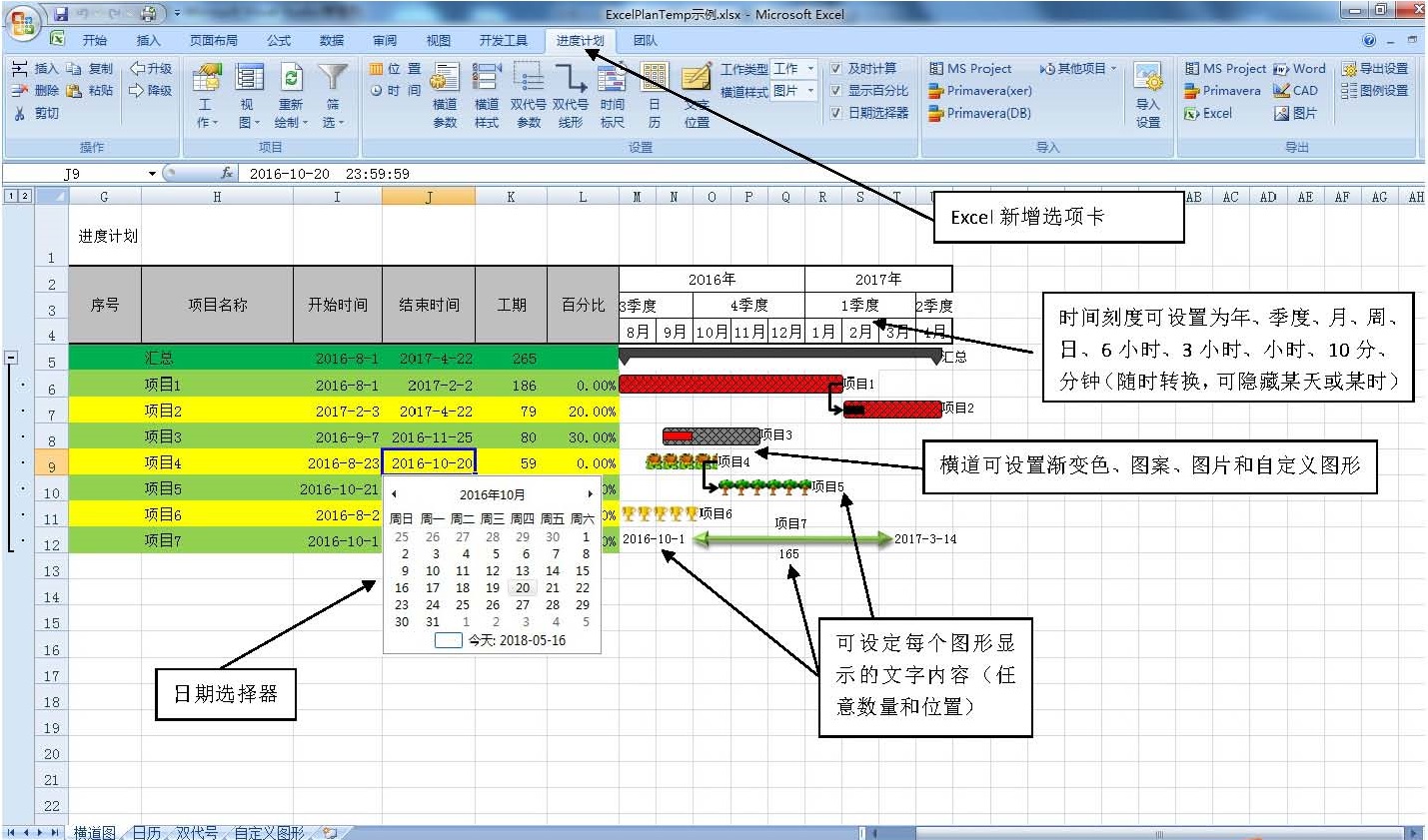Uncheck the 显示百分比 checkbox
The image size is (1428, 840).
tap(836, 91)
